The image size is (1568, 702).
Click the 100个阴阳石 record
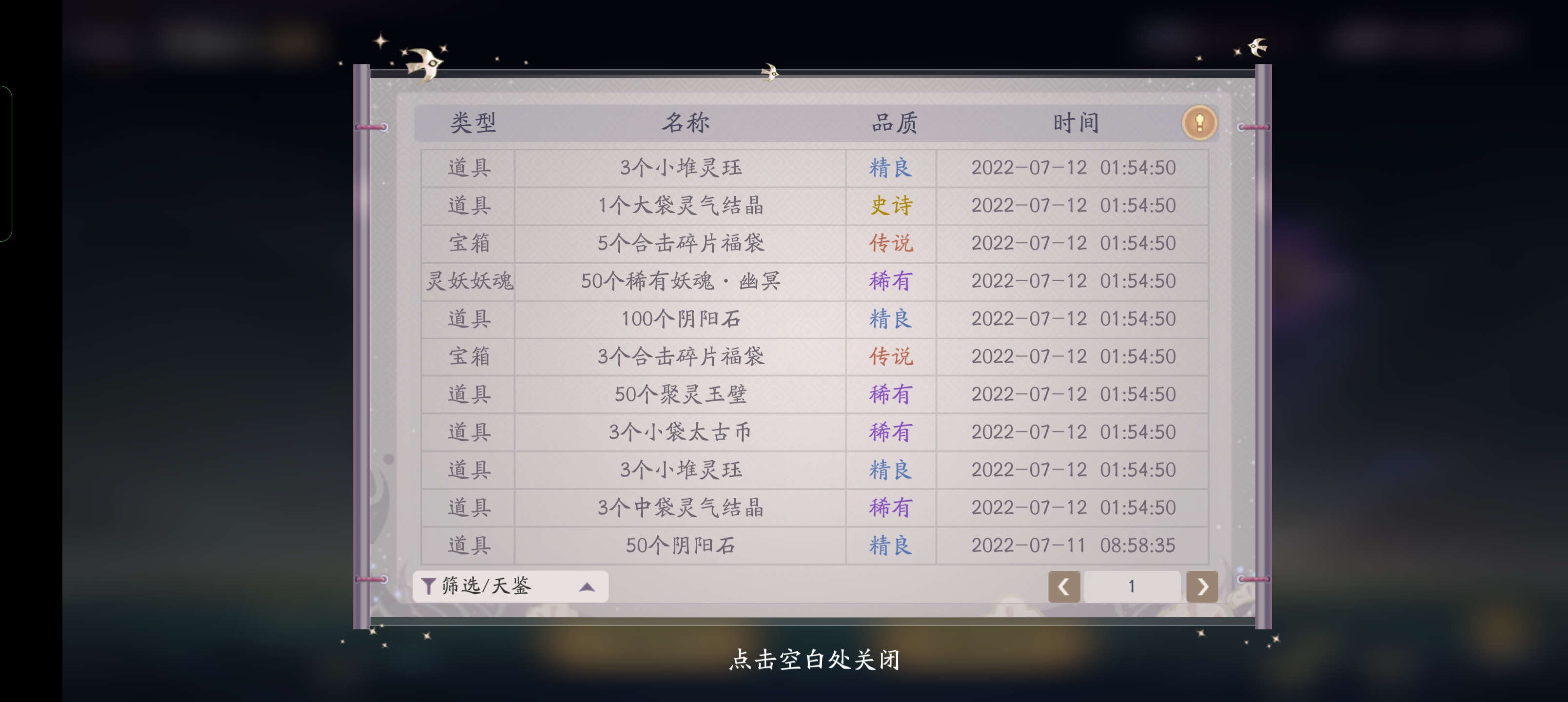(814, 319)
